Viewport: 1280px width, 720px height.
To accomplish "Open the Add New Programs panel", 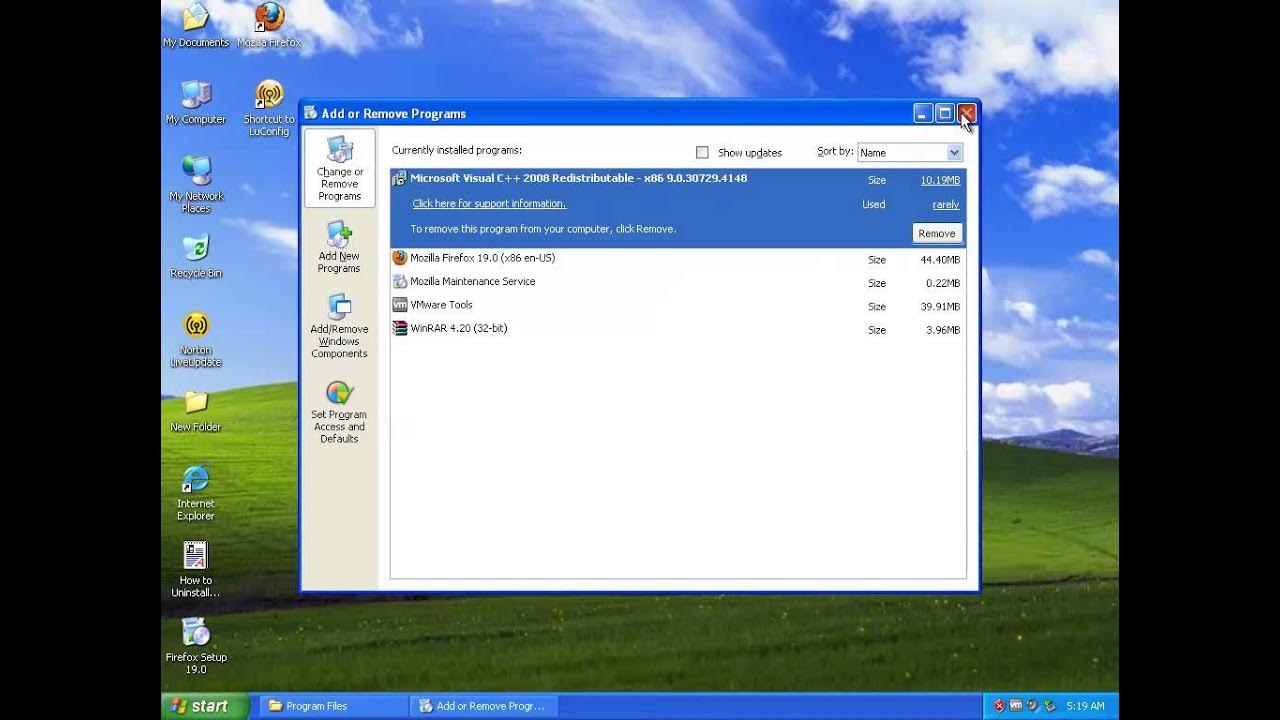I will click(x=339, y=247).
